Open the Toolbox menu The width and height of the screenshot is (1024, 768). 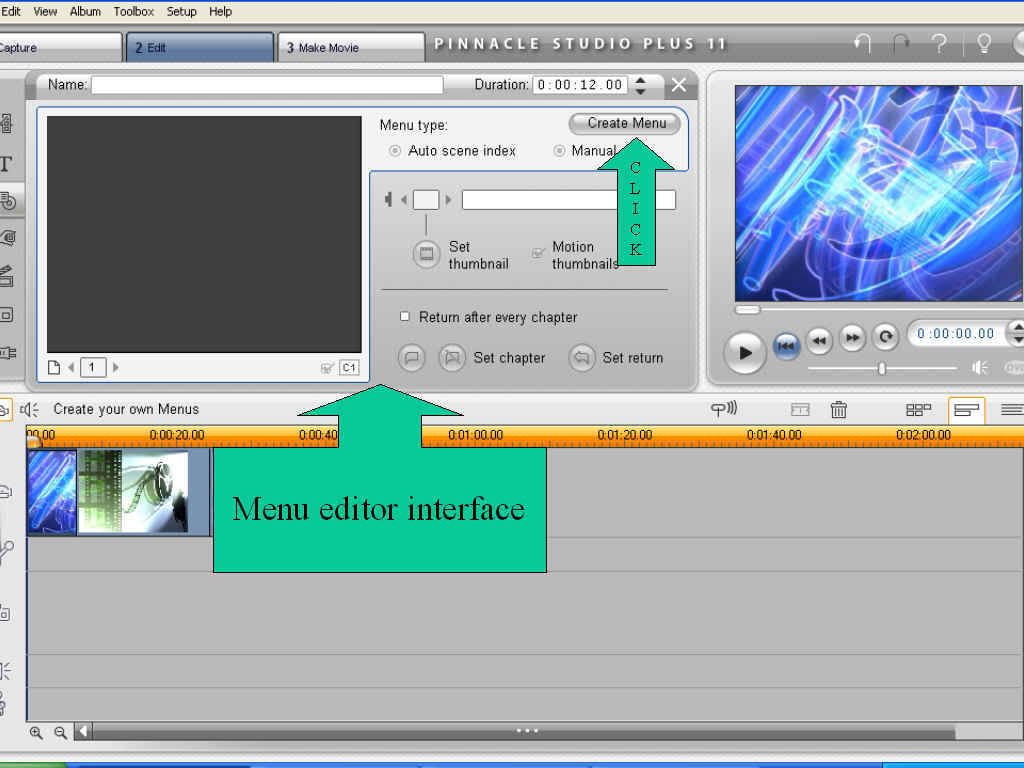click(133, 11)
